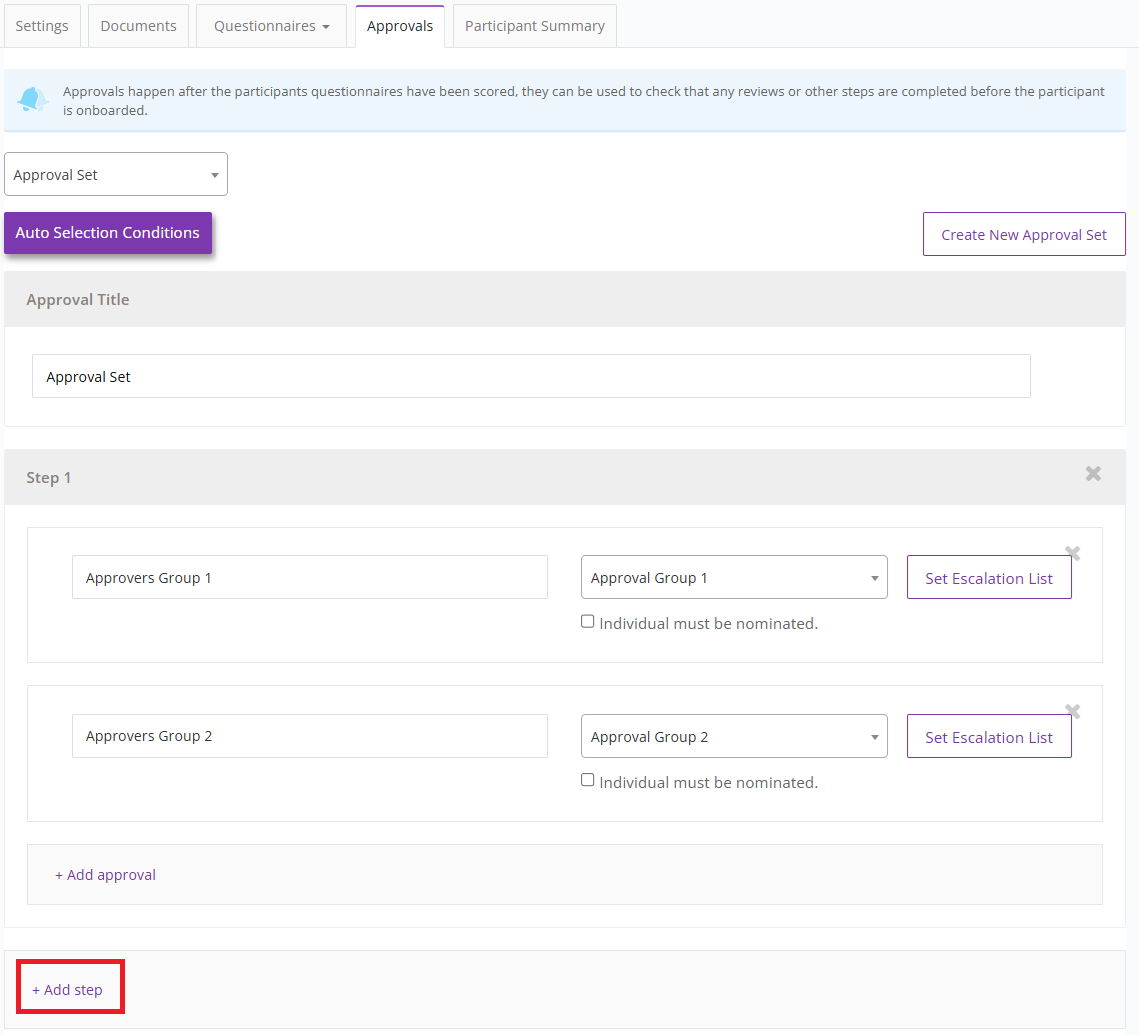
Task: Focus the Approval Title text field
Action: pyautogui.click(x=531, y=376)
